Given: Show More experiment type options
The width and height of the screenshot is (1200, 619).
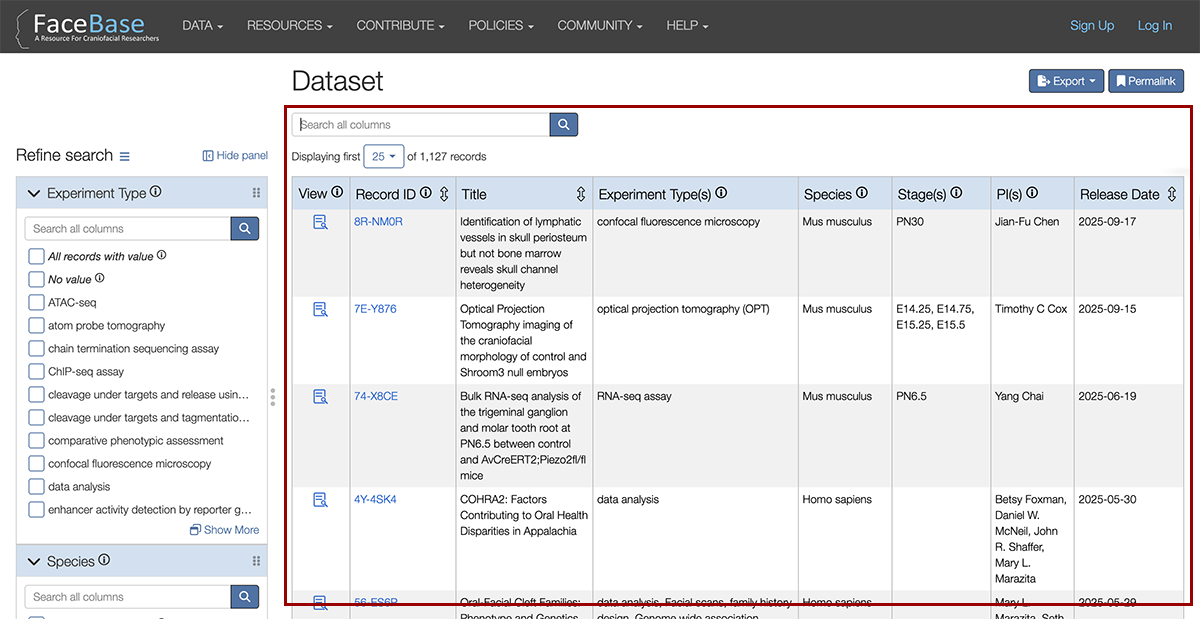Looking at the screenshot, I should point(224,529).
